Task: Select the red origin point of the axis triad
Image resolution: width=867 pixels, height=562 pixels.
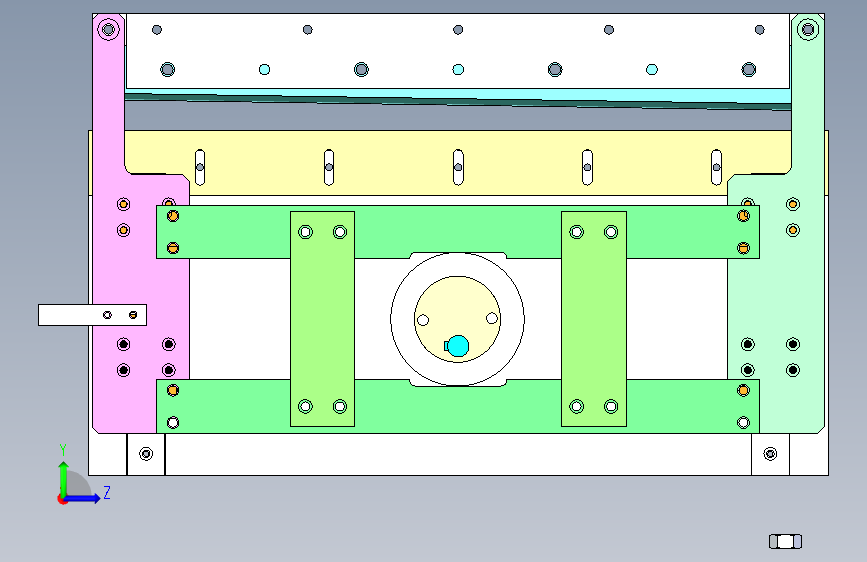Action: pyautogui.click(x=62, y=499)
